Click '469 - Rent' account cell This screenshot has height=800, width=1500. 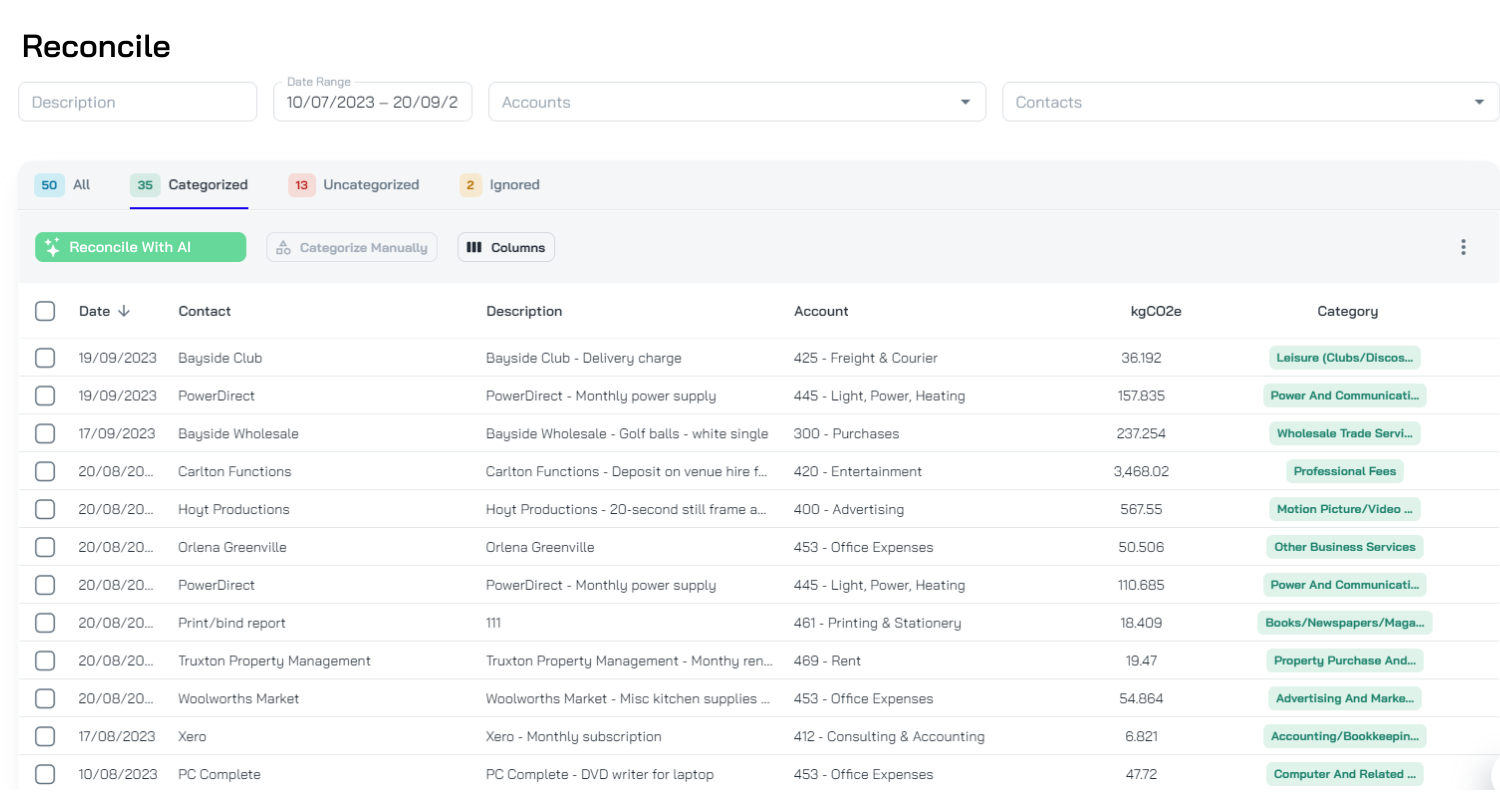[x=827, y=660]
